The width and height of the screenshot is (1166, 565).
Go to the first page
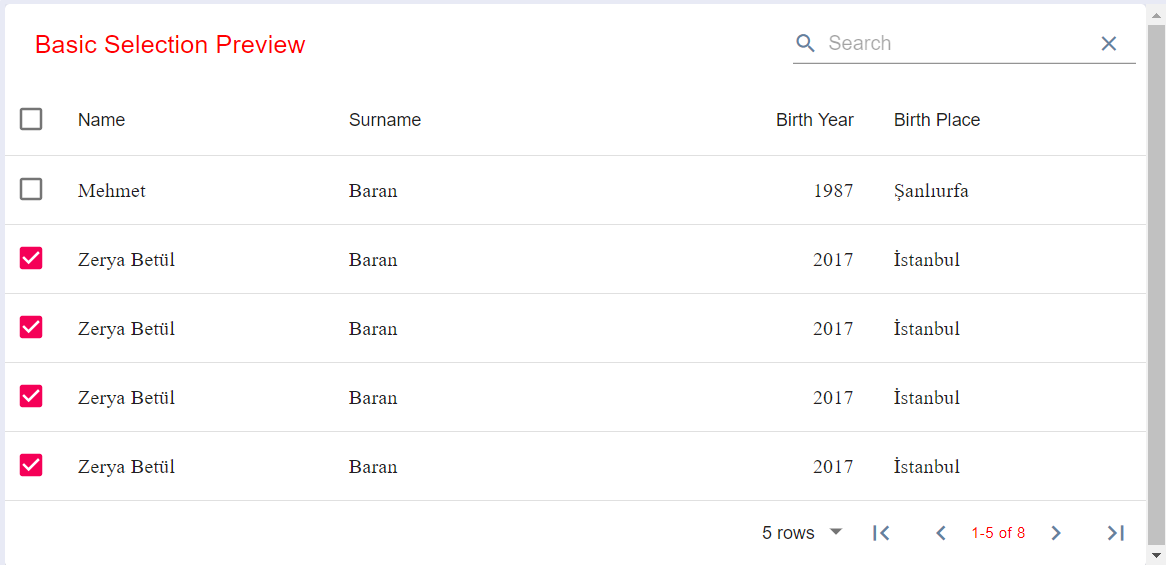click(x=881, y=533)
